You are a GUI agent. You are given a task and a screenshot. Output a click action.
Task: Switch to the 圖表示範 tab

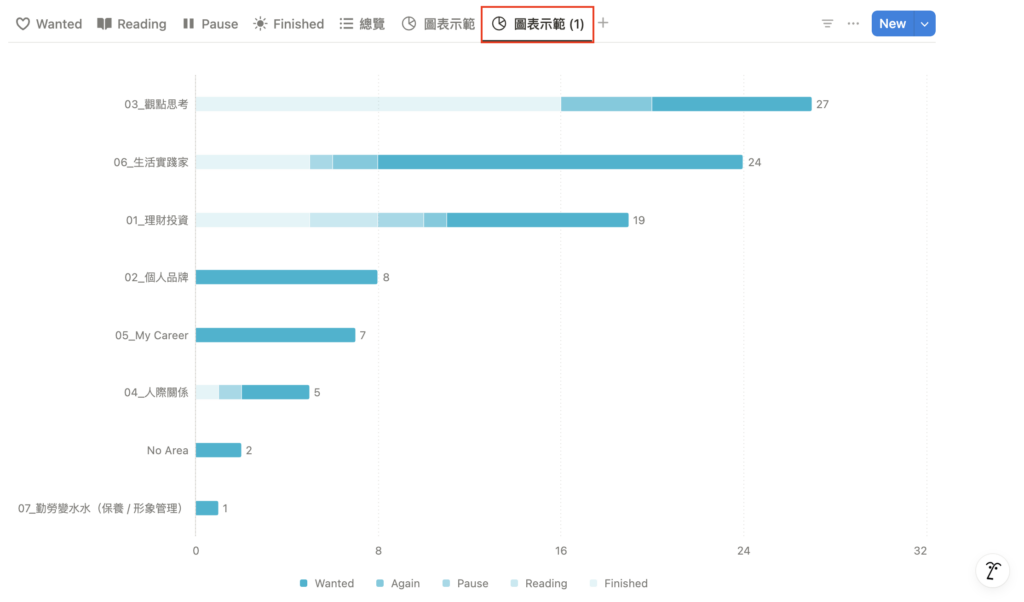click(438, 24)
